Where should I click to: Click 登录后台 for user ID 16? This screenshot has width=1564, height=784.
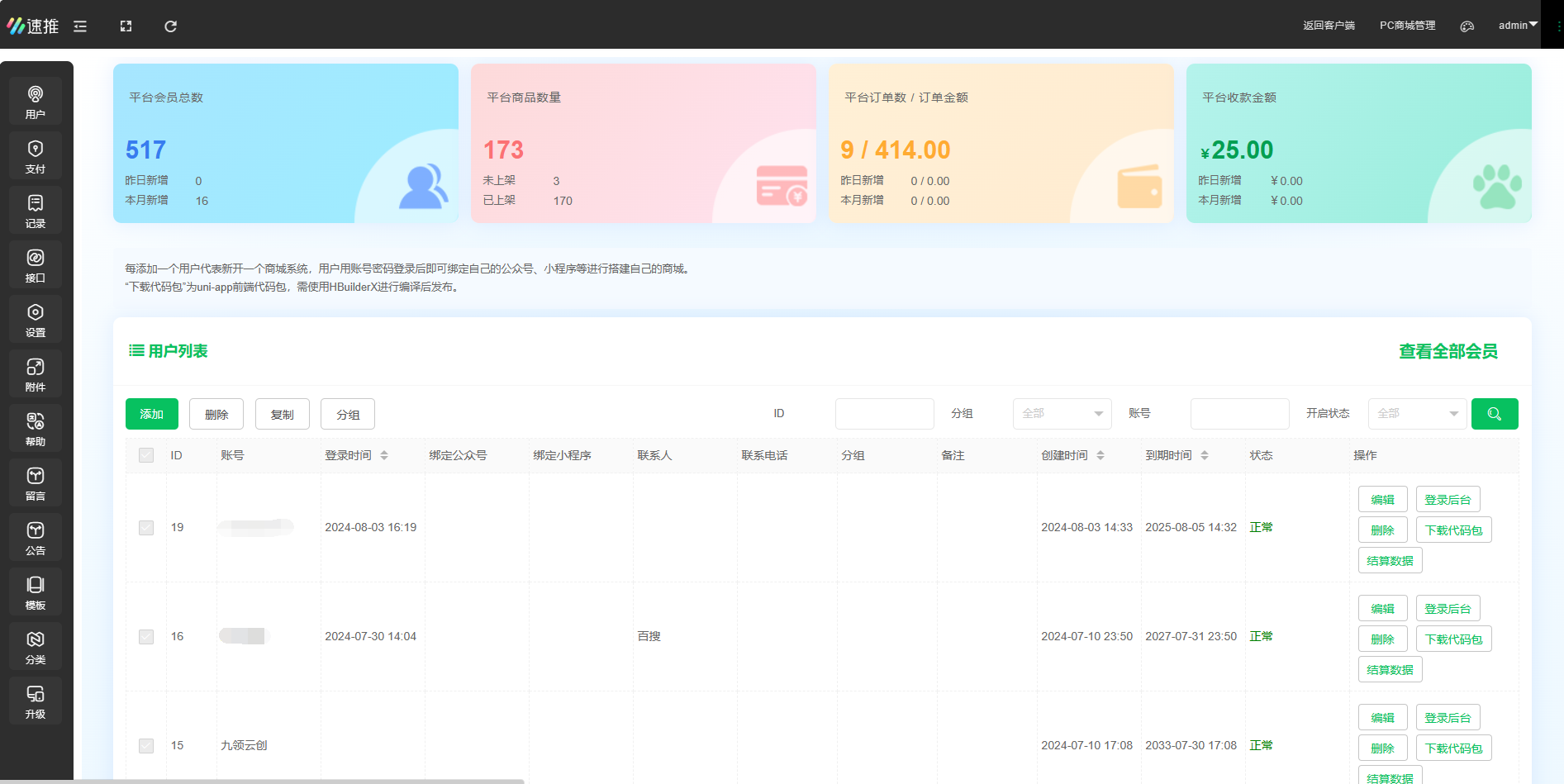[x=1448, y=609]
